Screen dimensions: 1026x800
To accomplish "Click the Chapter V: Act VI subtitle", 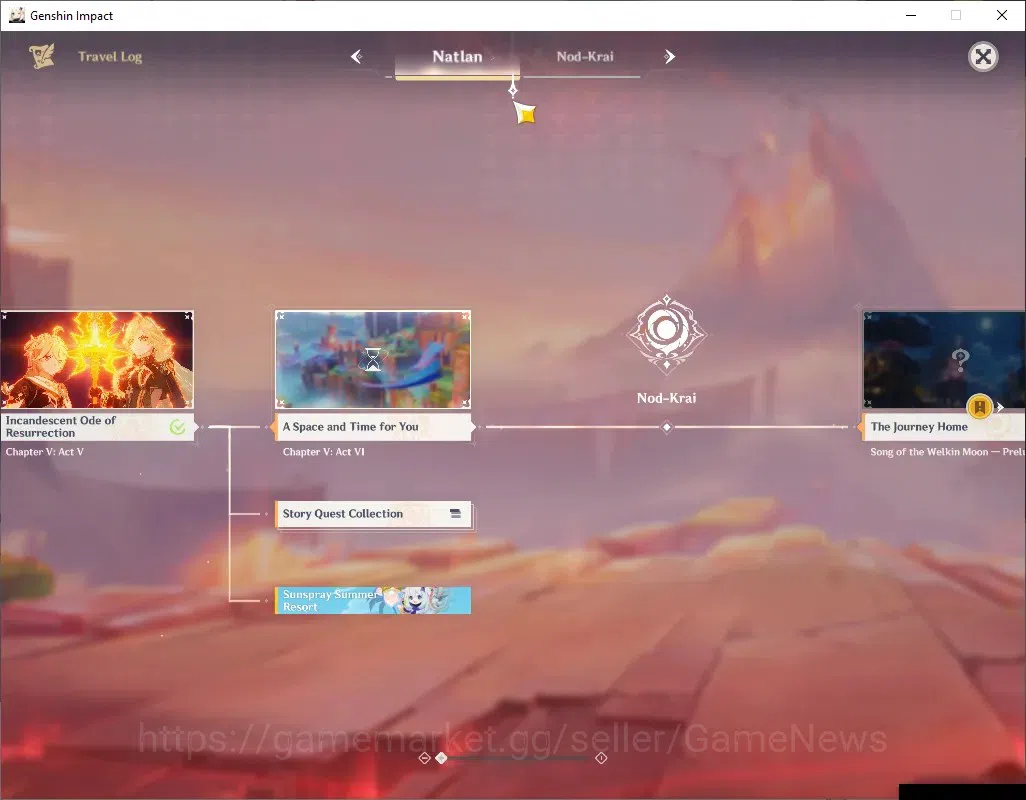I will tap(323, 452).
